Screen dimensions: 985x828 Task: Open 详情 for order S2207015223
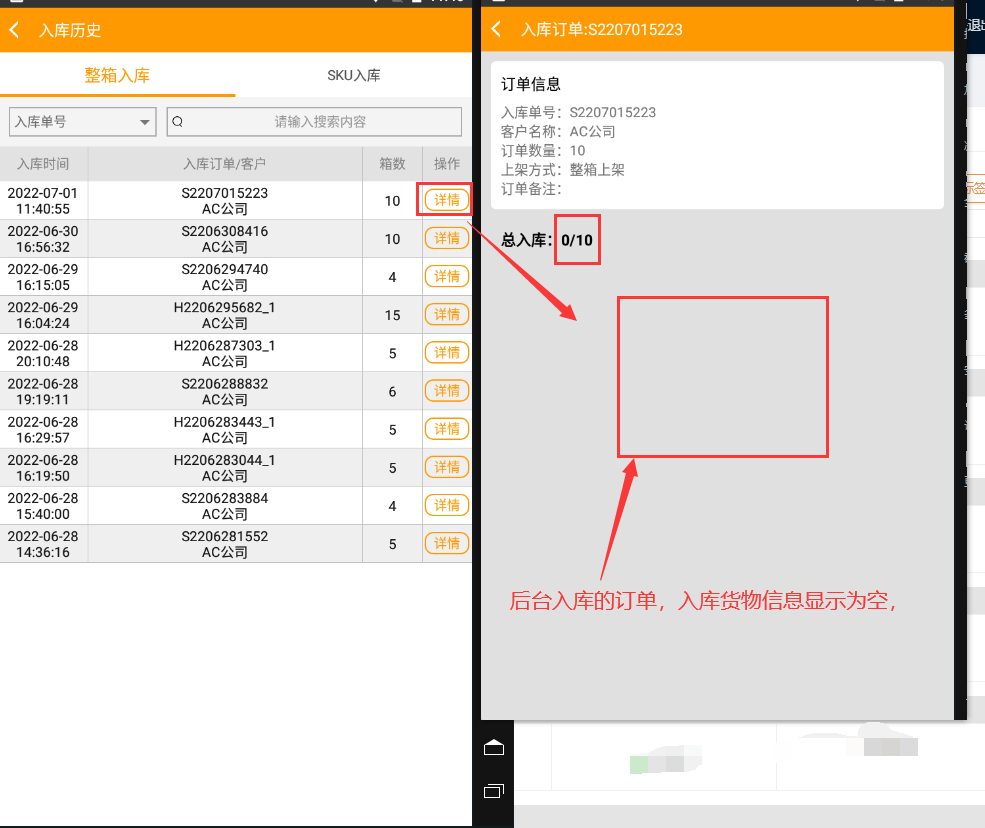[446, 200]
